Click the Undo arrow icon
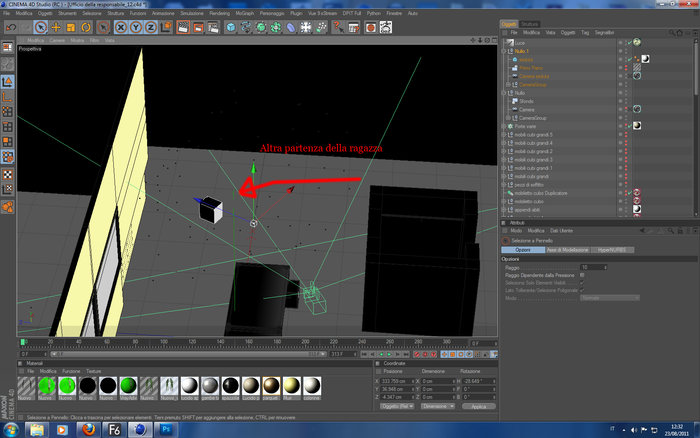The width and height of the screenshot is (700, 438). point(11,28)
